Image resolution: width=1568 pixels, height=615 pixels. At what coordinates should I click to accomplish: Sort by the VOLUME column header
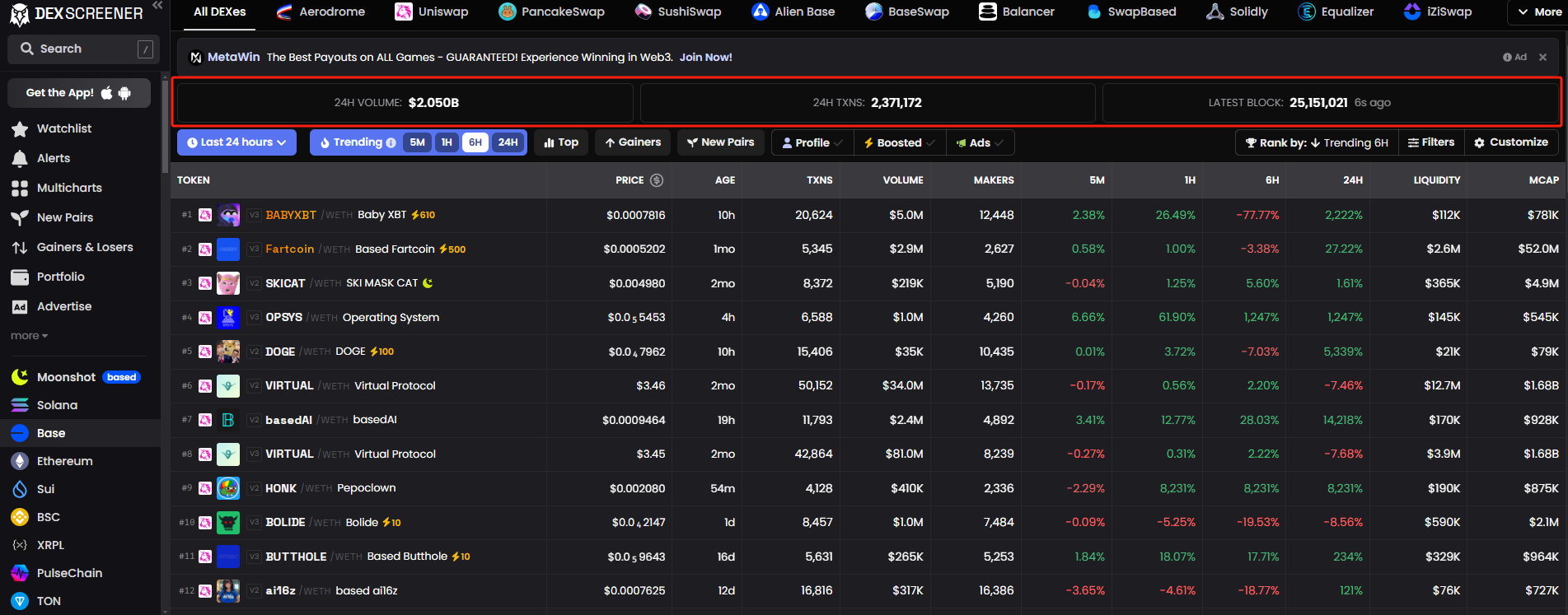point(903,180)
